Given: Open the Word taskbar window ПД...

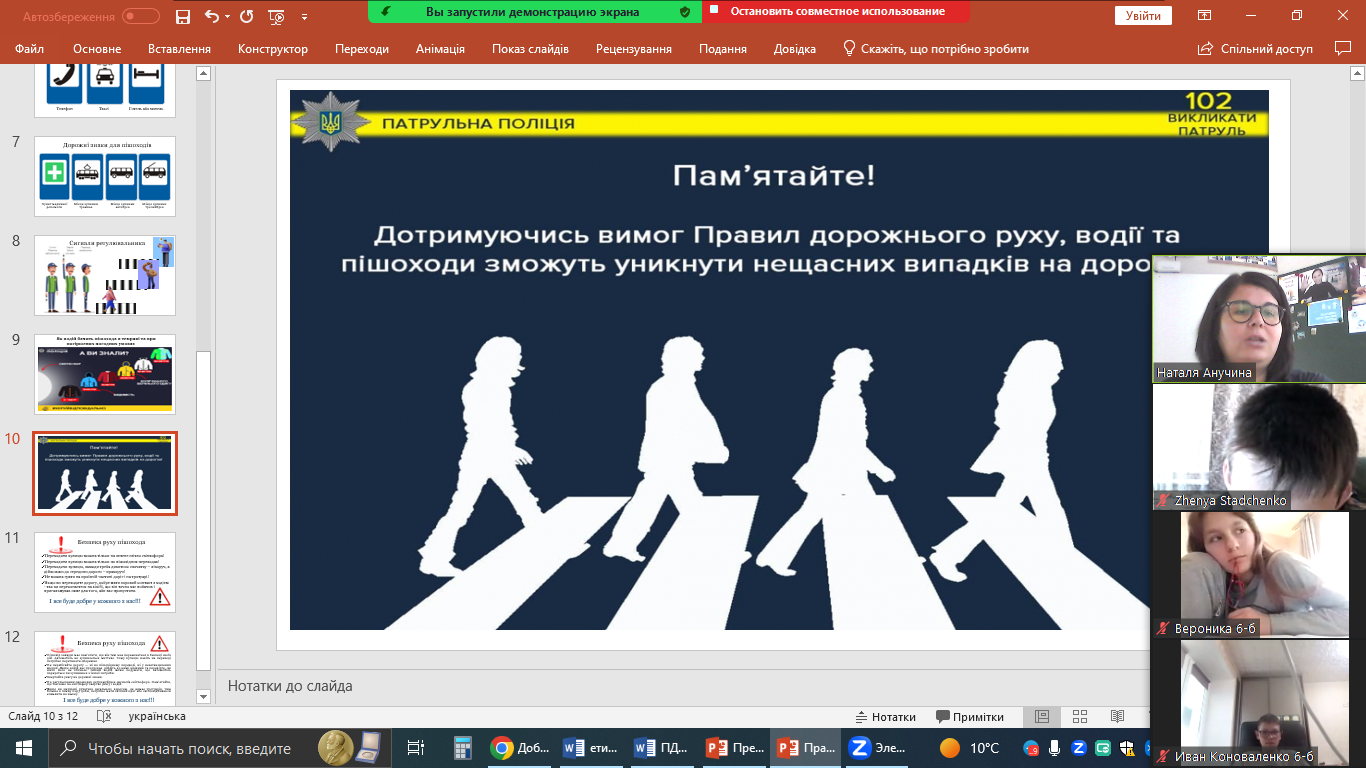Looking at the screenshot, I should [x=664, y=748].
